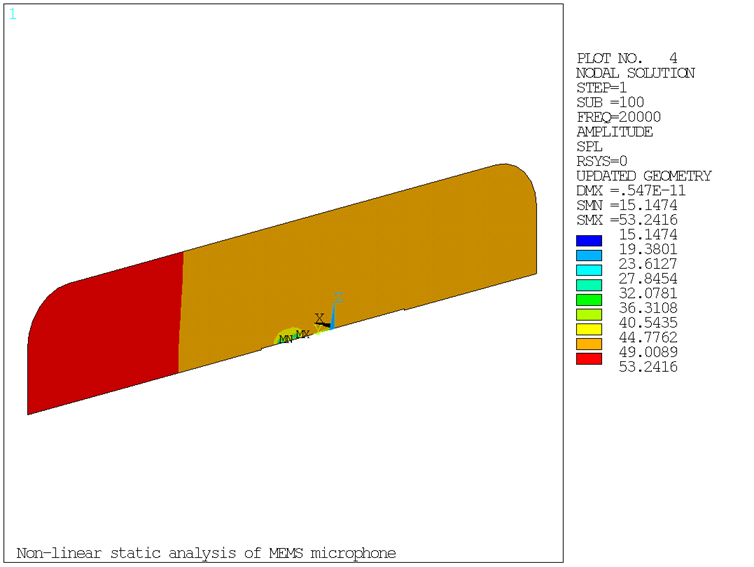Click the 'SPL' label
The image size is (754, 567).
point(589,147)
